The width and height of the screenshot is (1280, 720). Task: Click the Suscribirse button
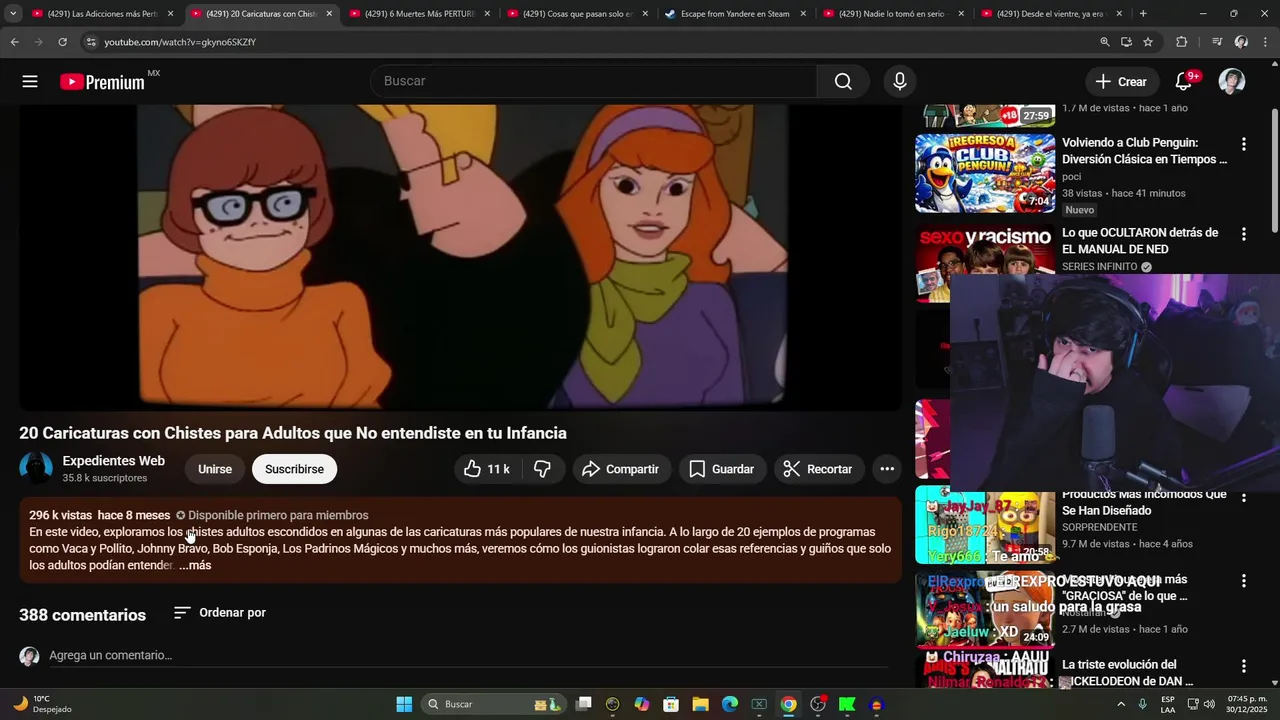[294, 469]
